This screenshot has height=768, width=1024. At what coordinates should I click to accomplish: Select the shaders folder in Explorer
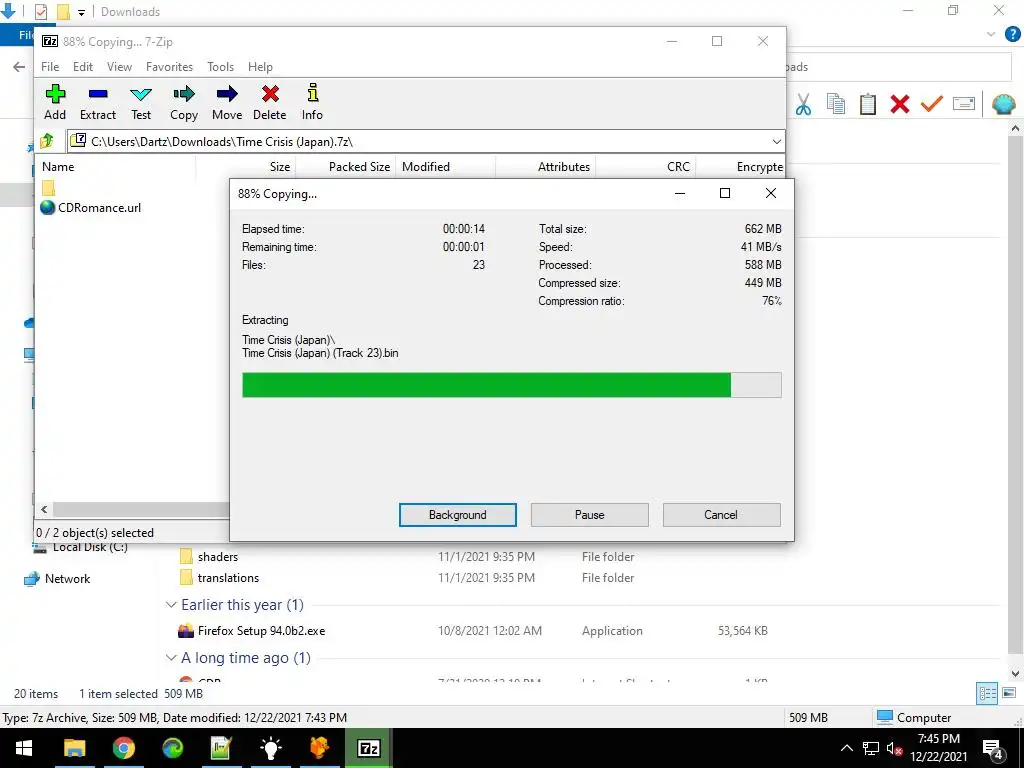(217, 557)
